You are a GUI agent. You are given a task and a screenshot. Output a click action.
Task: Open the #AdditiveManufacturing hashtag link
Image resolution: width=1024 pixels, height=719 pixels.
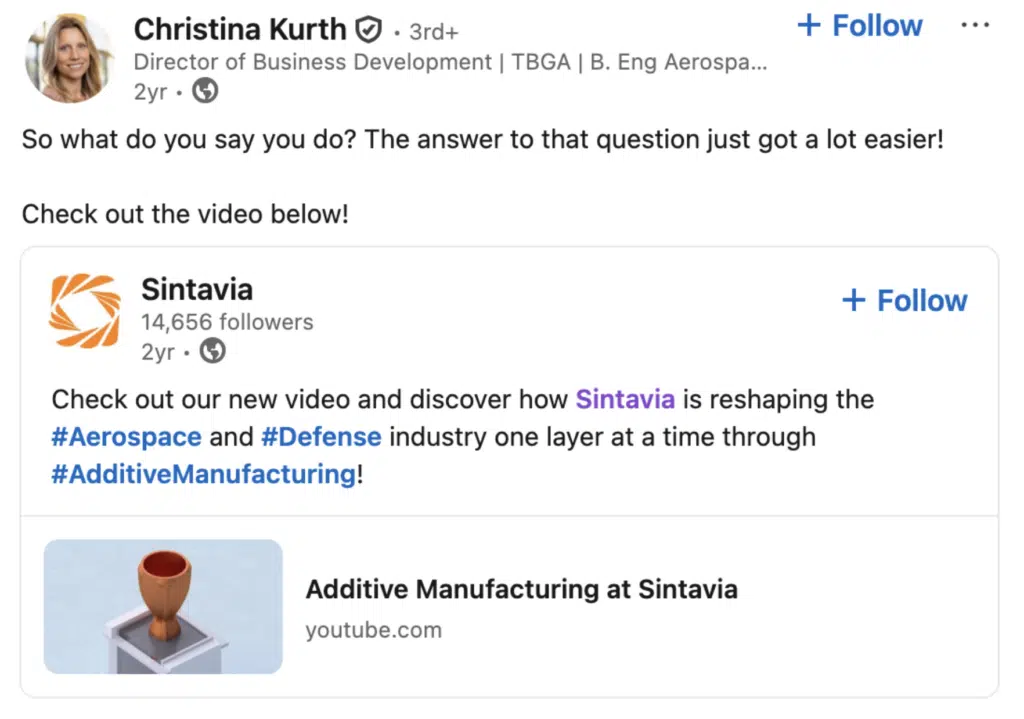point(200,474)
